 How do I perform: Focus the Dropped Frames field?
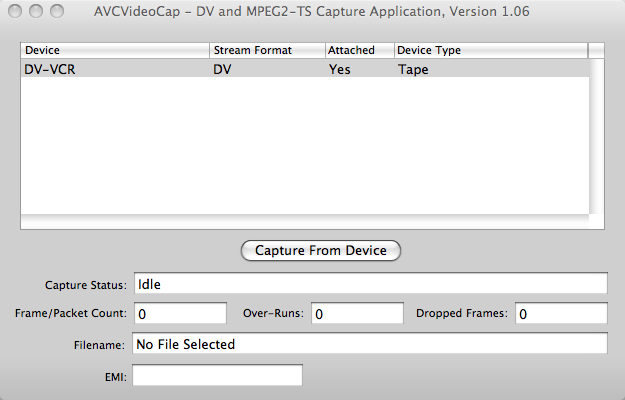coord(561,313)
